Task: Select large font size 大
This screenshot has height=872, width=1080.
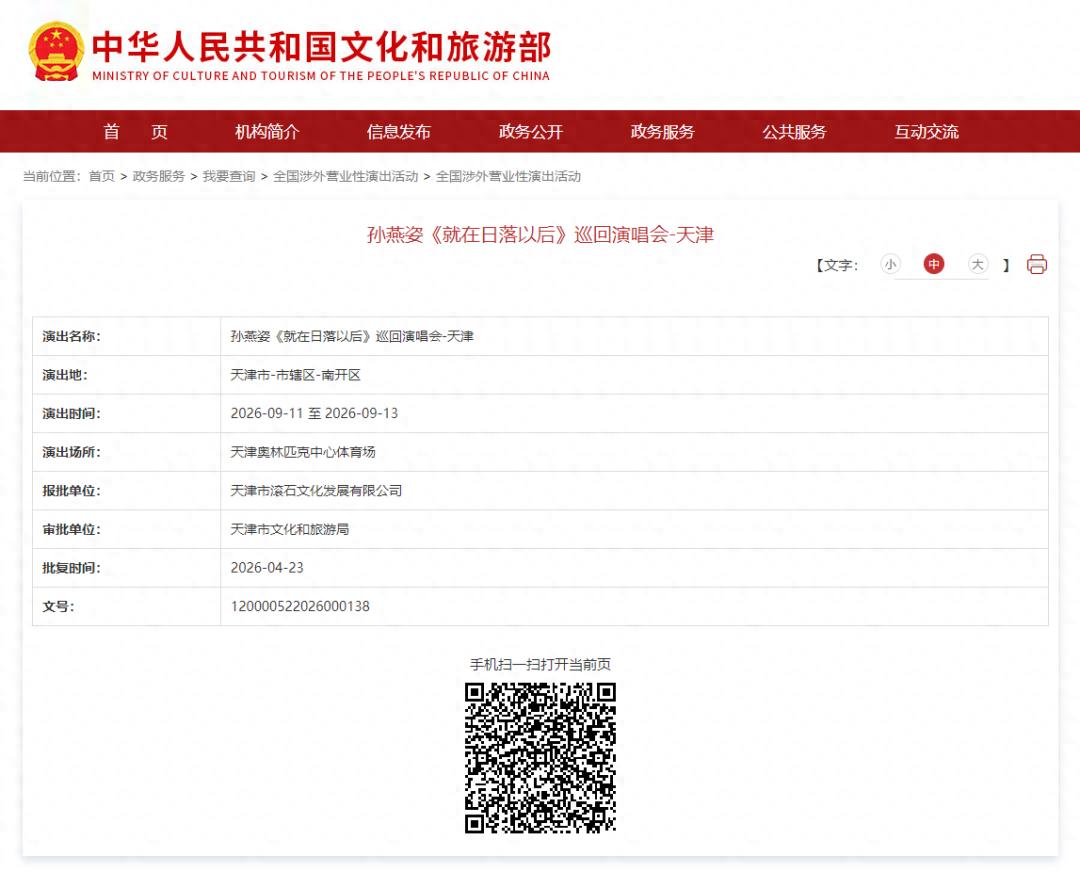Action: pyautogui.click(x=978, y=264)
